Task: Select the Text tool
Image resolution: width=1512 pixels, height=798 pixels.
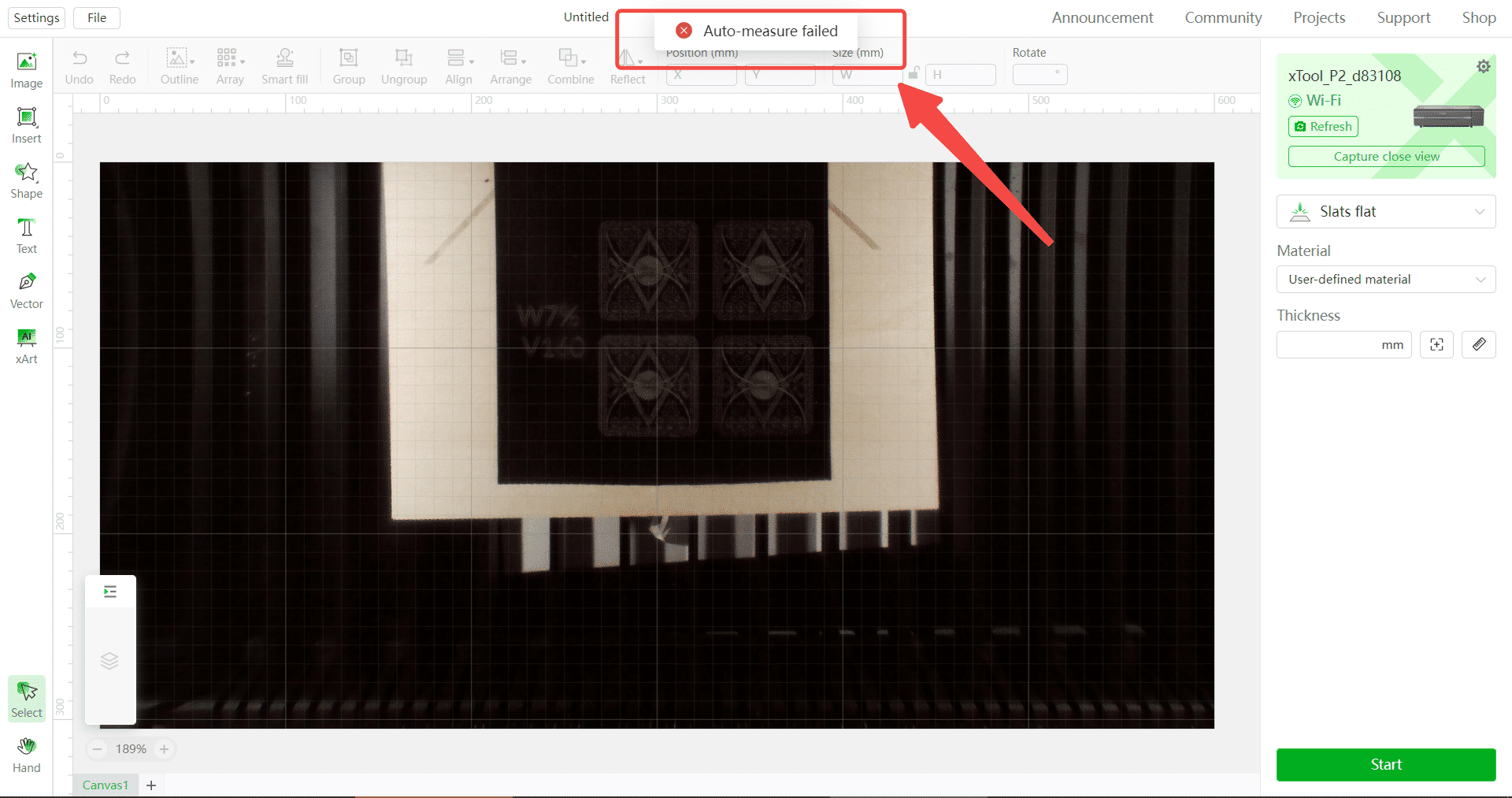Action: coord(27,236)
